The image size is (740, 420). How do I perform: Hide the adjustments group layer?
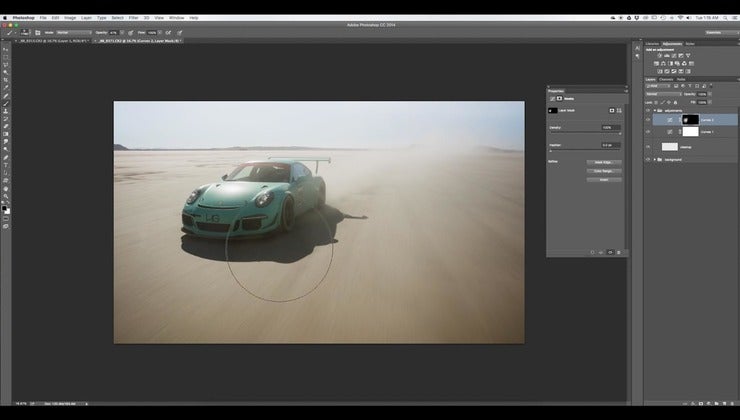pyautogui.click(x=648, y=110)
